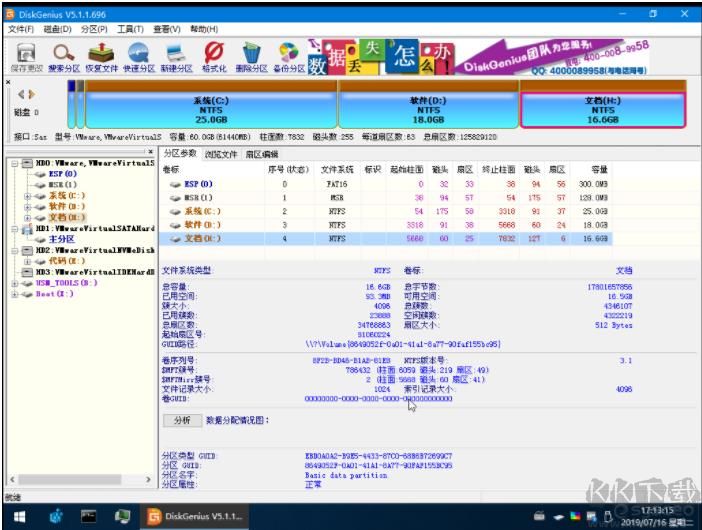Open the Quick Partition (快速分区) tool
This screenshot has height=530, width=702.
(x=139, y=57)
